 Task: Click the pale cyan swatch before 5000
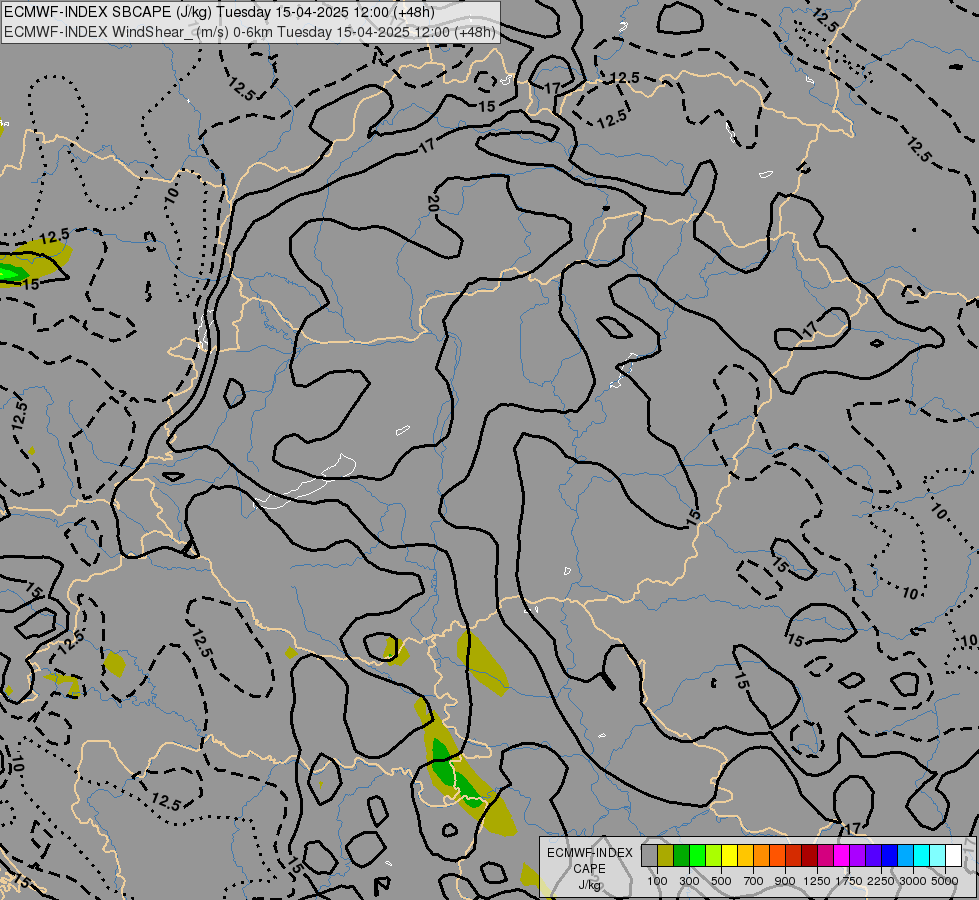point(938,856)
